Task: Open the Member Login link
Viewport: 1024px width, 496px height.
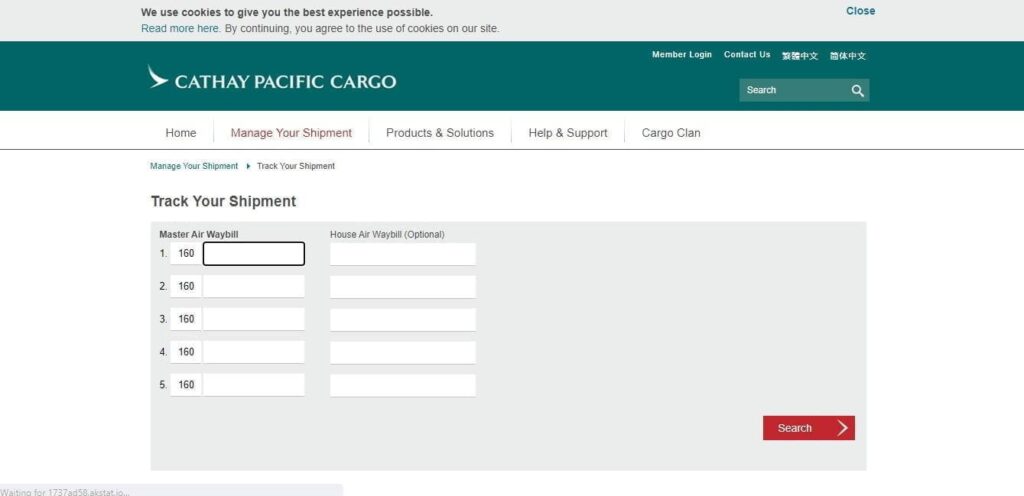Action: point(682,55)
